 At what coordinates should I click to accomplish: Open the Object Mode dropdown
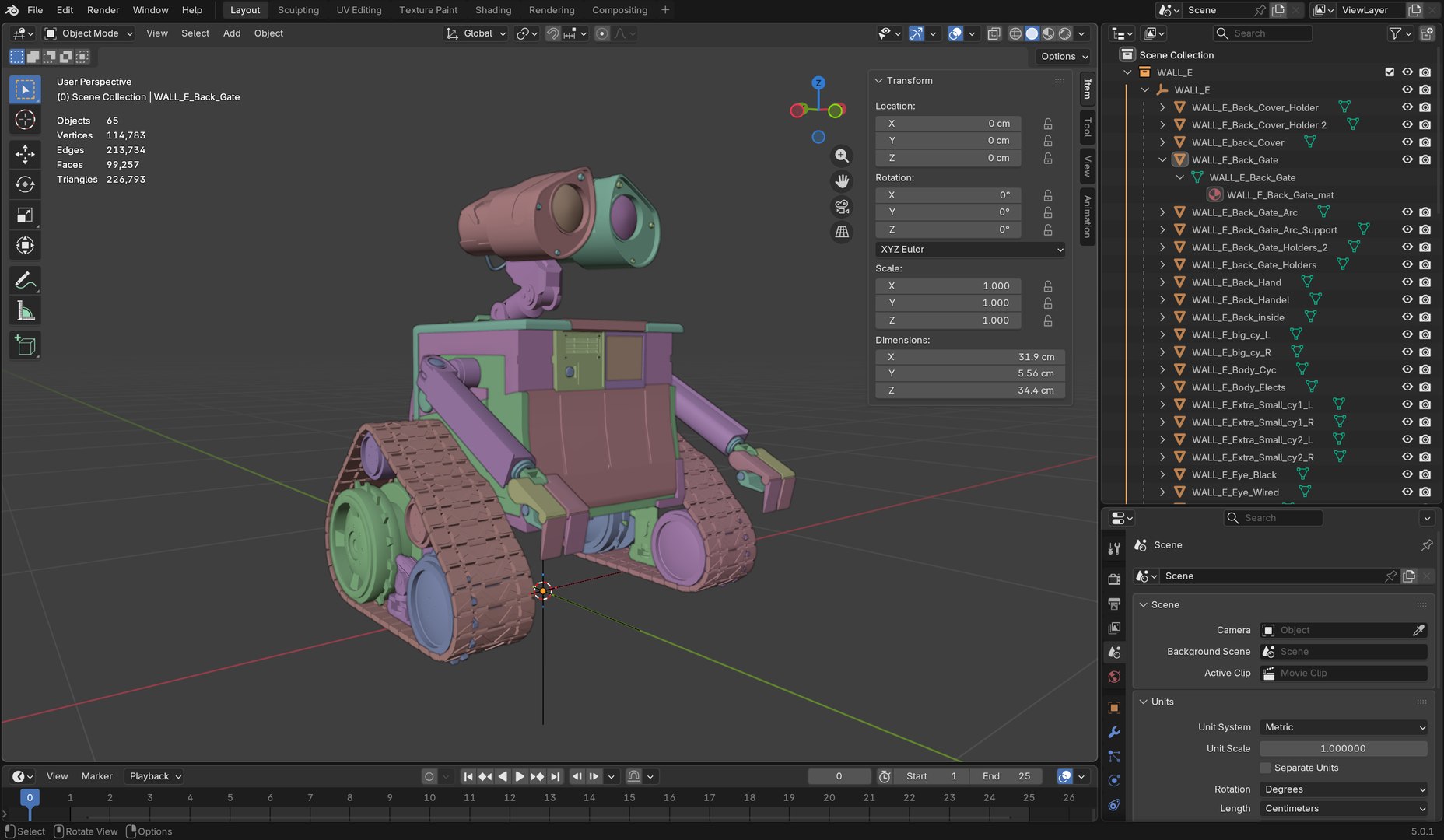pyautogui.click(x=89, y=33)
